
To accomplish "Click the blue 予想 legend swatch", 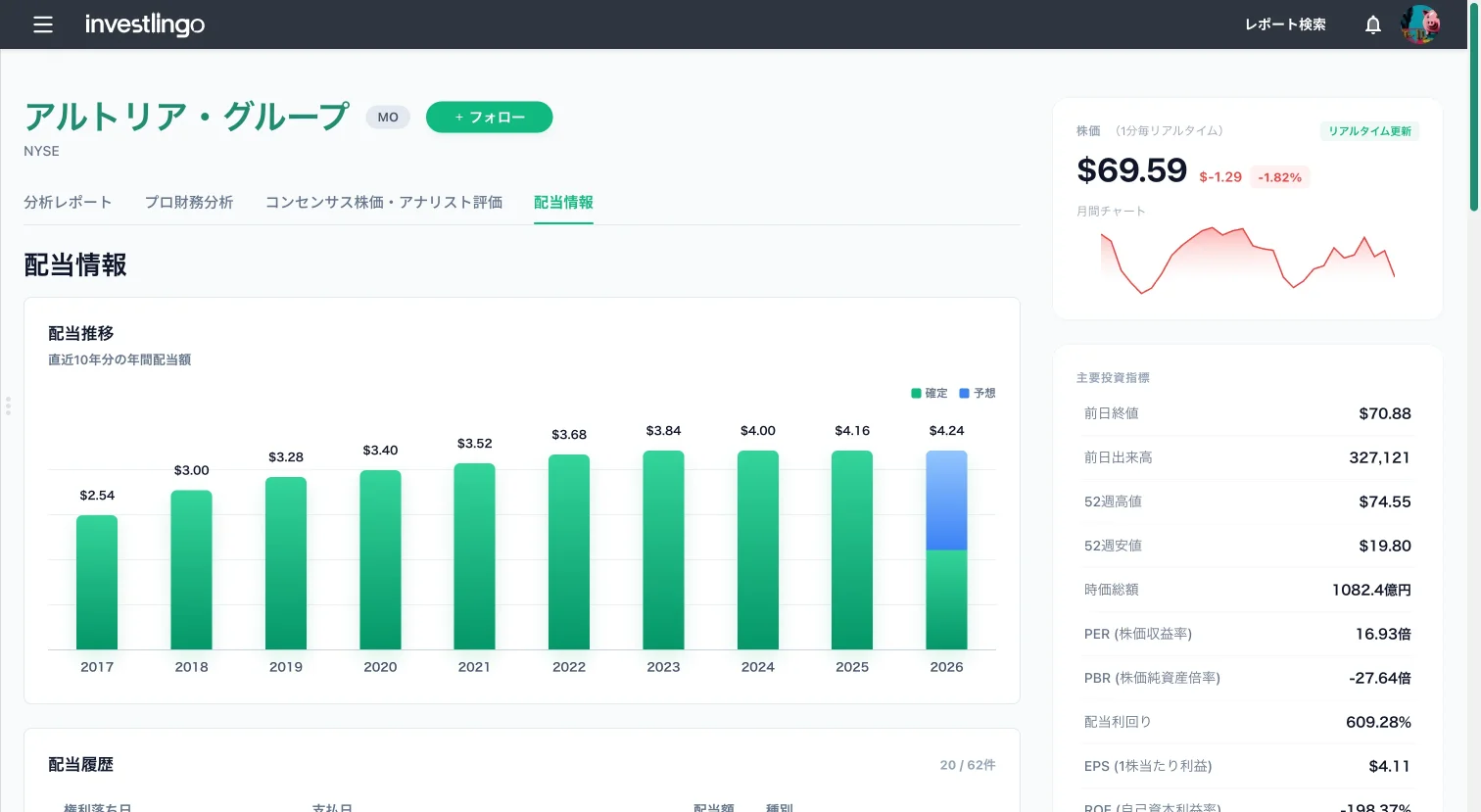I will point(964,393).
